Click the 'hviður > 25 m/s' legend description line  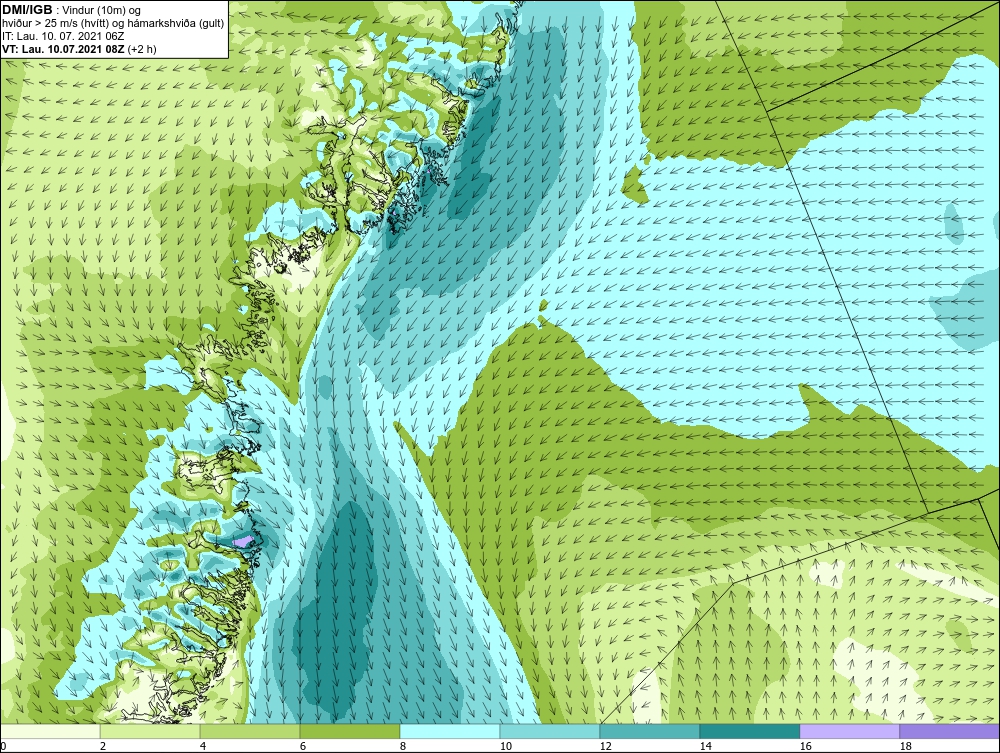point(113,24)
